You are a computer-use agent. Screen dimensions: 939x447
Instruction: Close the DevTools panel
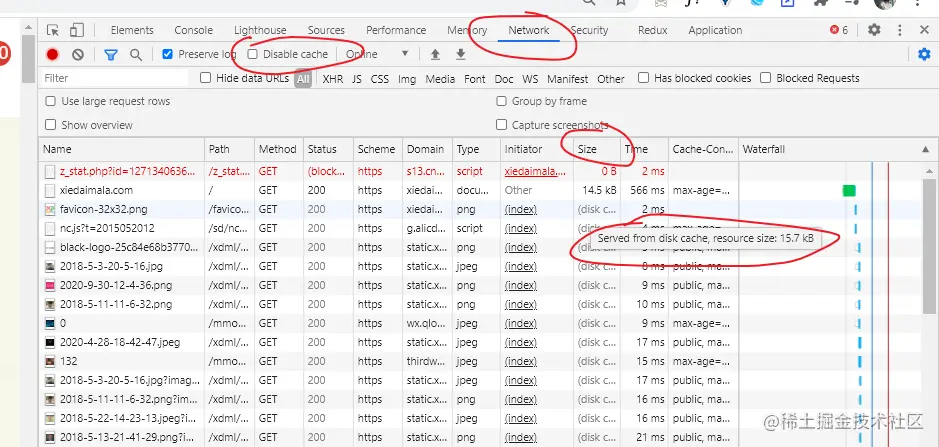(924, 30)
